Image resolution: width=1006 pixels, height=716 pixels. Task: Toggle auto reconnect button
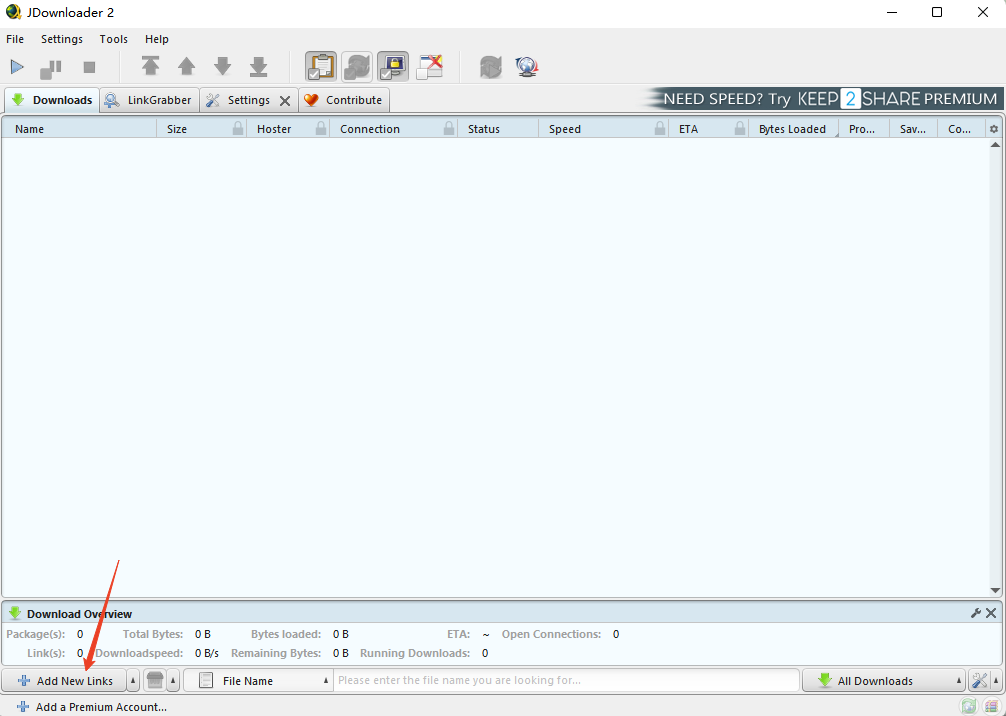[357, 67]
